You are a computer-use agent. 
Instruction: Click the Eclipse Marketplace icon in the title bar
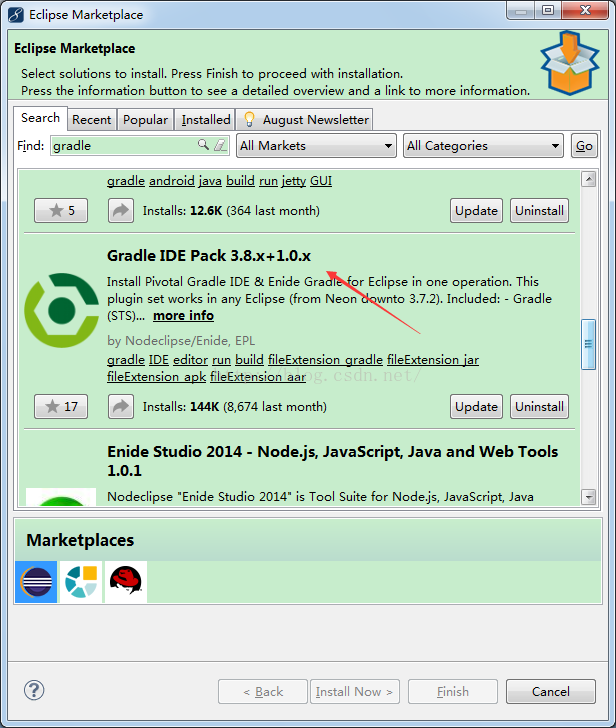click(15, 14)
